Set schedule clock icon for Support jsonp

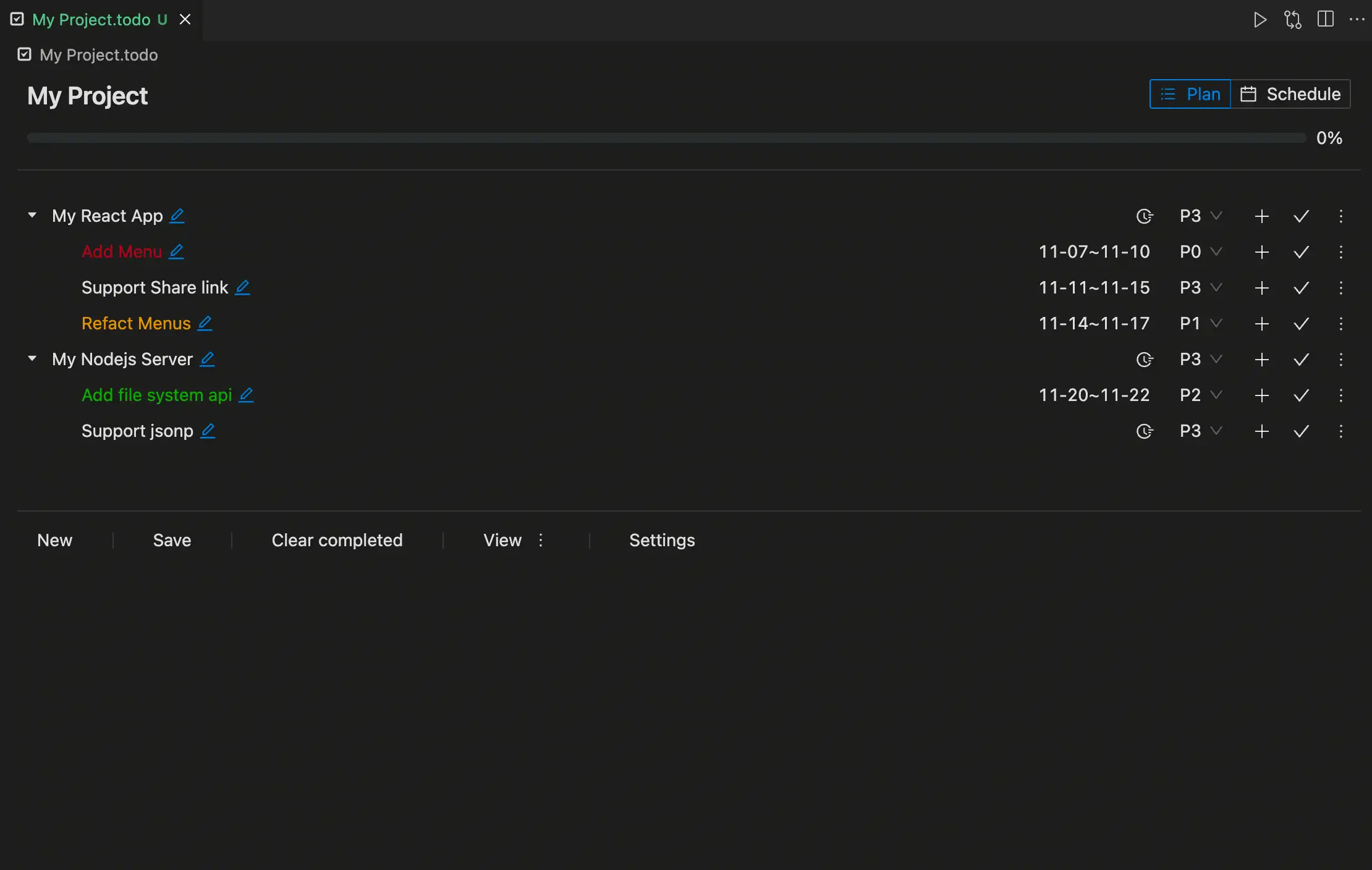tap(1145, 431)
